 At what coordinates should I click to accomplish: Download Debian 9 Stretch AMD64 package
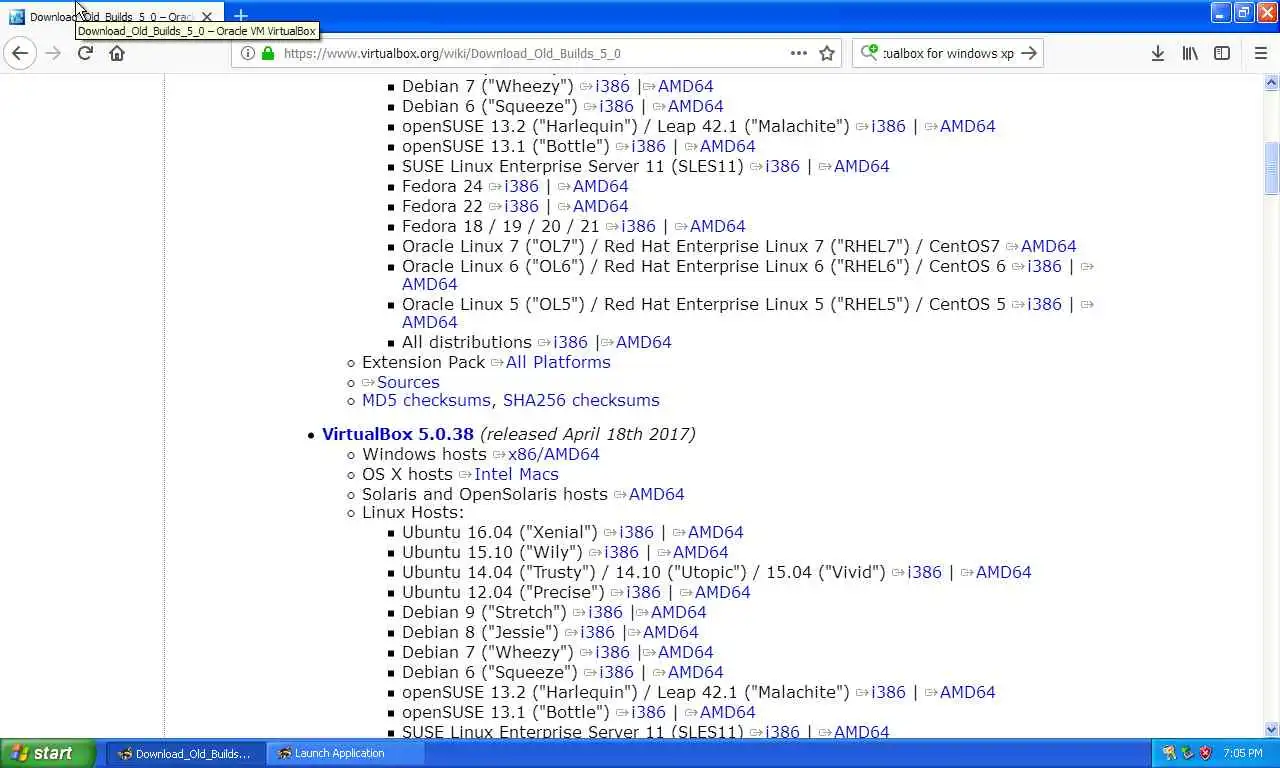(x=678, y=612)
